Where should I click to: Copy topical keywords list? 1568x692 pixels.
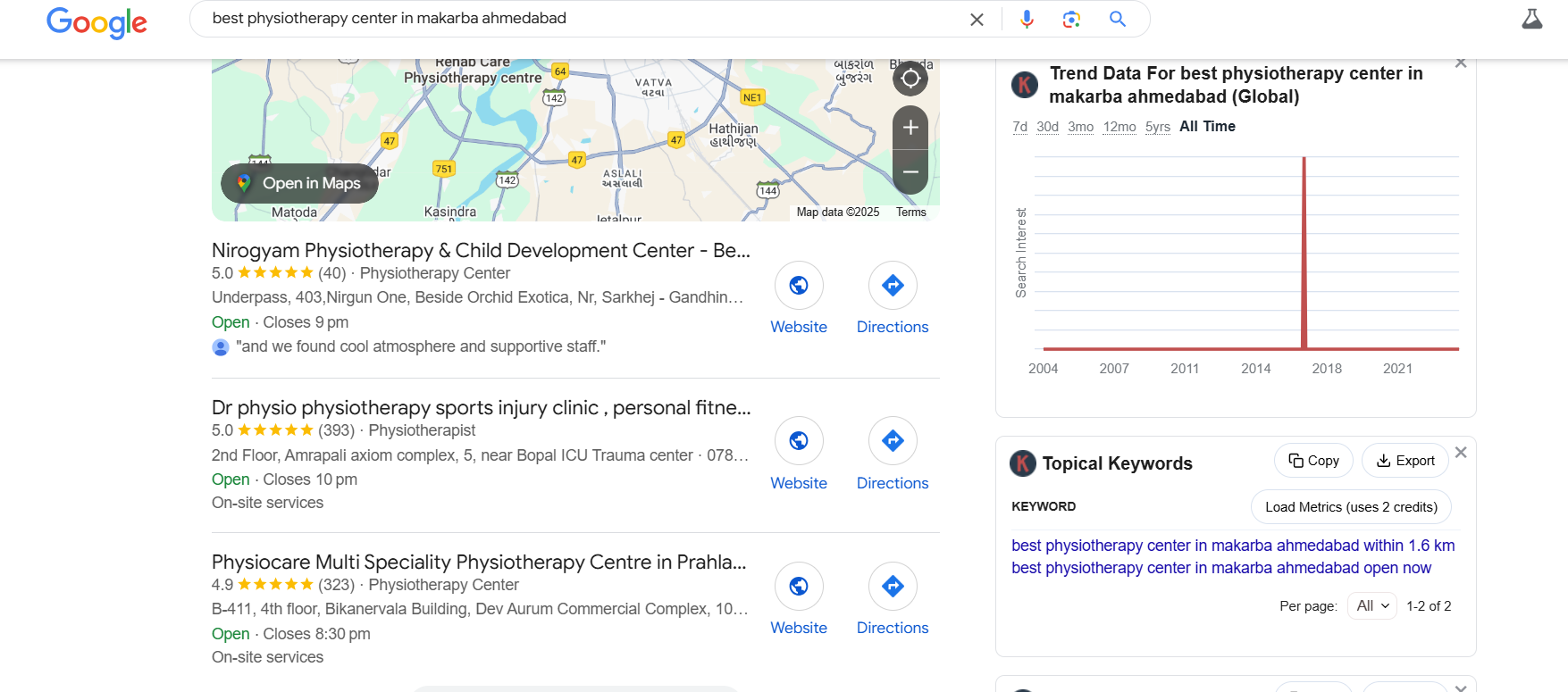1313,461
